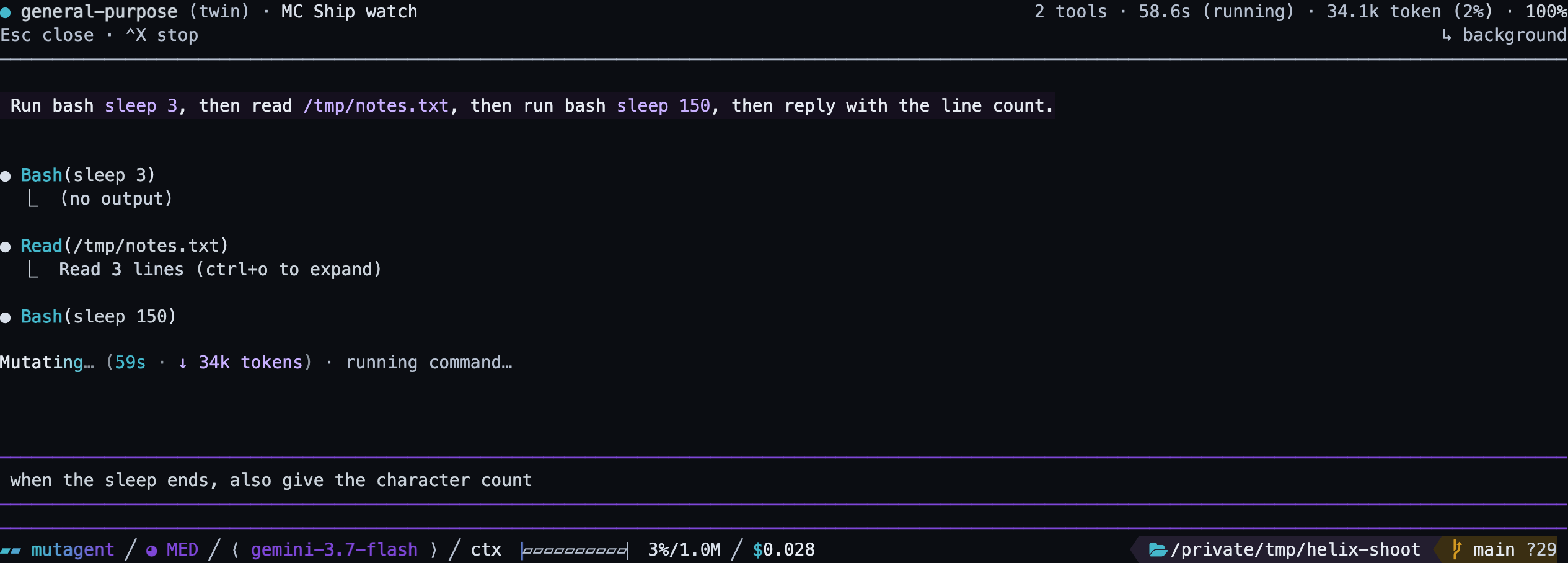Click the general-purpose (twin) agent name

(135, 12)
